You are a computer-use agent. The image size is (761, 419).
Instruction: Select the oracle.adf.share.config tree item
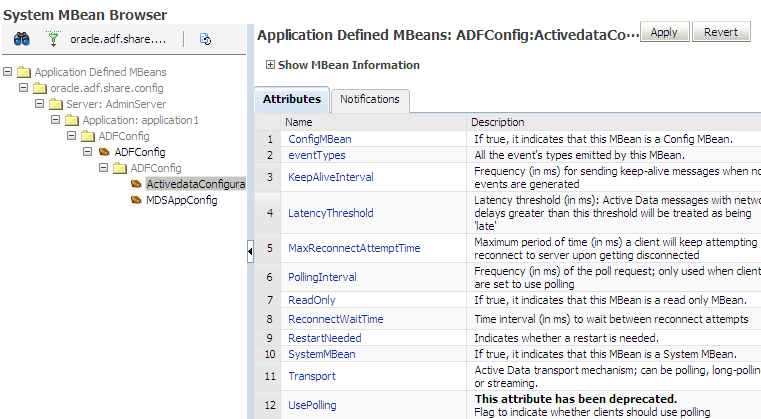(107, 88)
